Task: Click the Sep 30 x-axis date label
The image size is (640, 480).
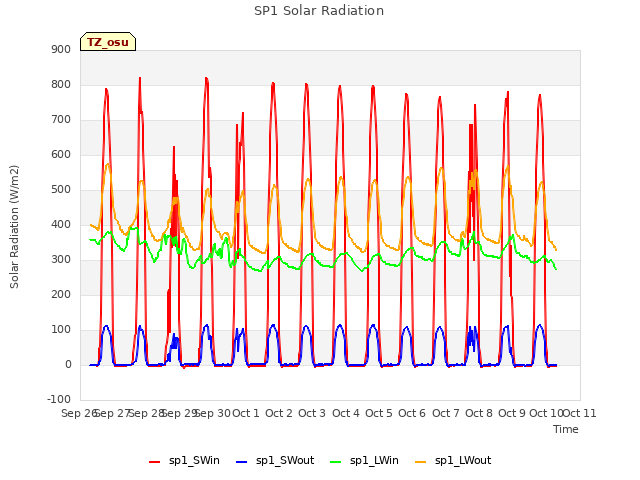Action: pyautogui.click(x=213, y=413)
